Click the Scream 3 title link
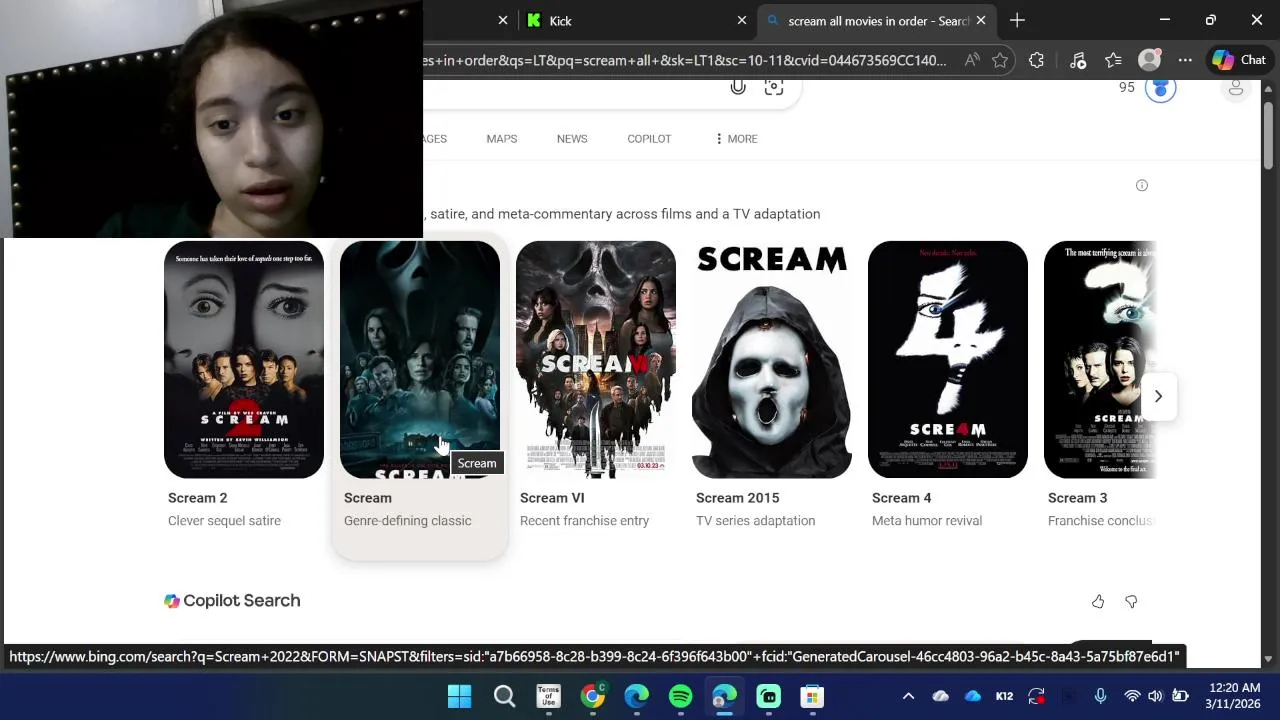This screenshot has width=1280, height=720. pyautogui.click(x=1078, y=498)
